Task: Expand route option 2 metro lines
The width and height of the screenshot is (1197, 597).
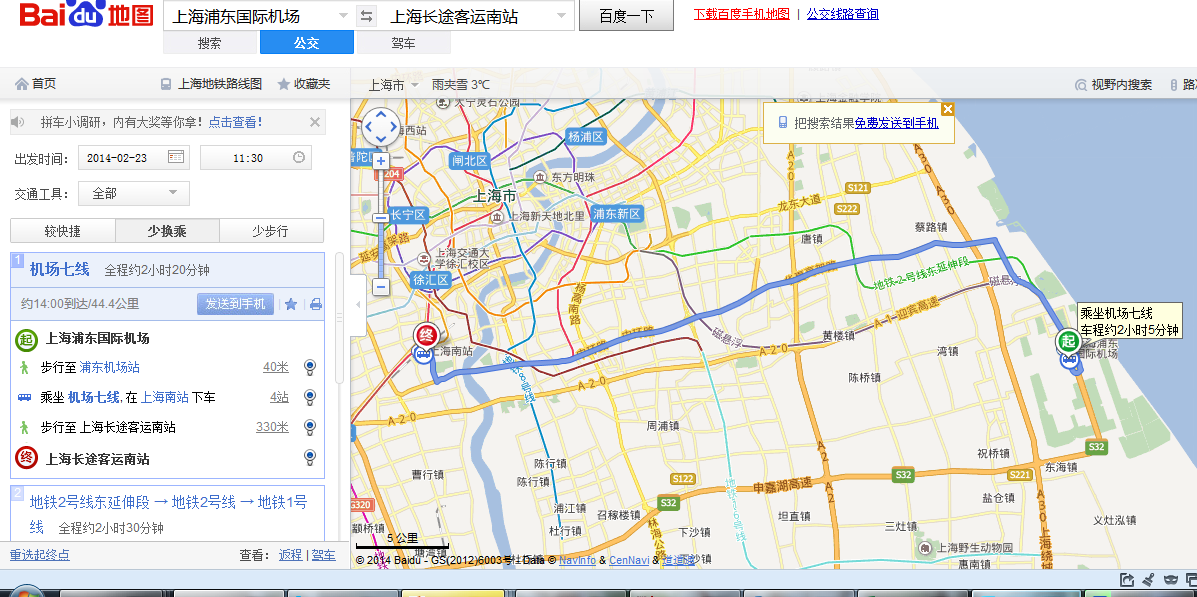Action: (167, 514)
